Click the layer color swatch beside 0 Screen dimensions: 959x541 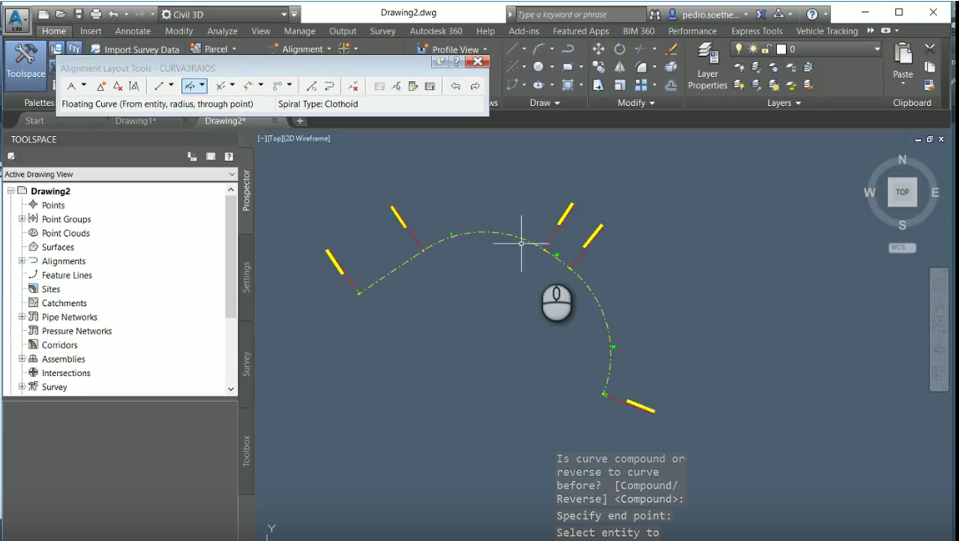pos(781,49)
